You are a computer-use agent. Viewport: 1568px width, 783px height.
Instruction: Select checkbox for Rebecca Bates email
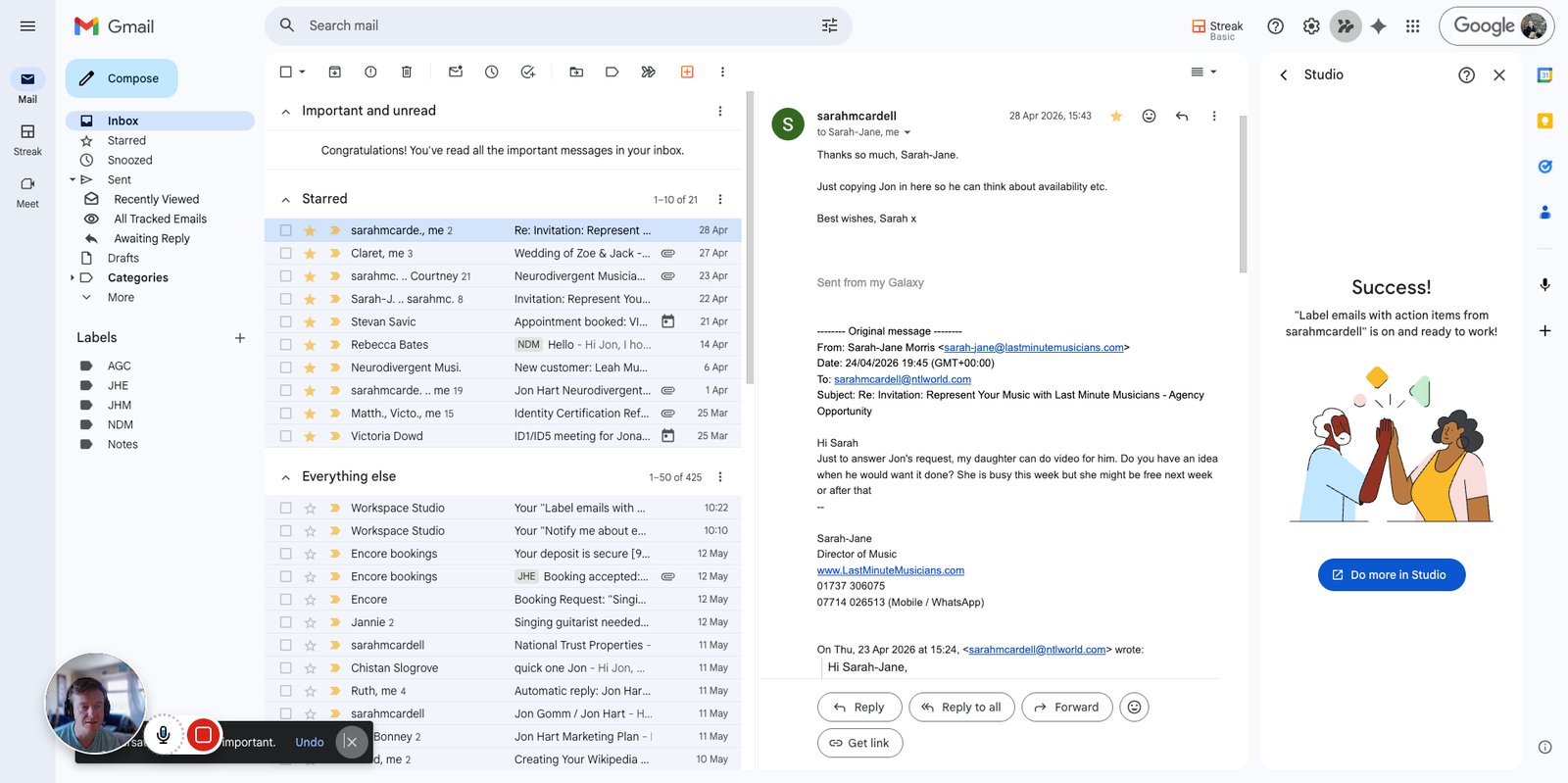(286, 344)
